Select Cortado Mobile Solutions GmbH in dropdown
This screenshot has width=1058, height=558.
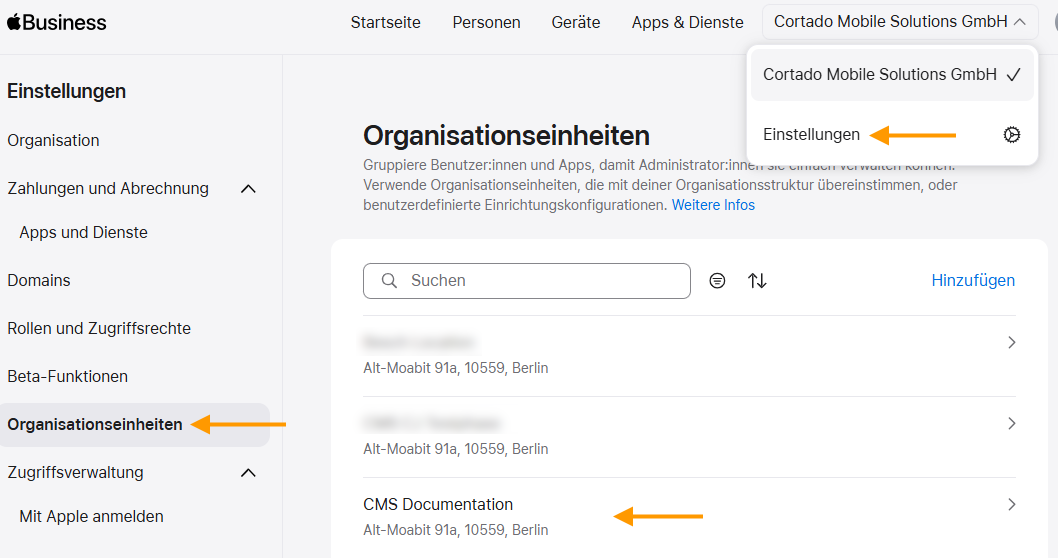[x=892, y=75]
